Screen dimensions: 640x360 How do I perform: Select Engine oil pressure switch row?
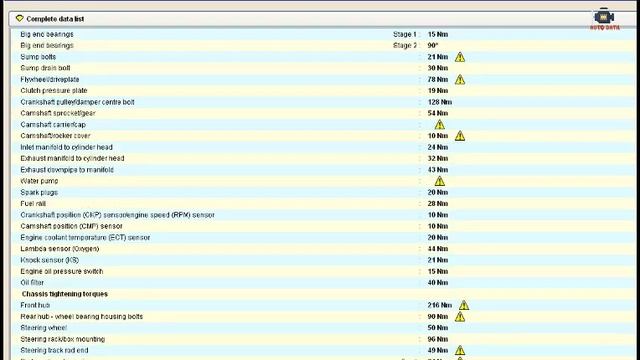323,271
